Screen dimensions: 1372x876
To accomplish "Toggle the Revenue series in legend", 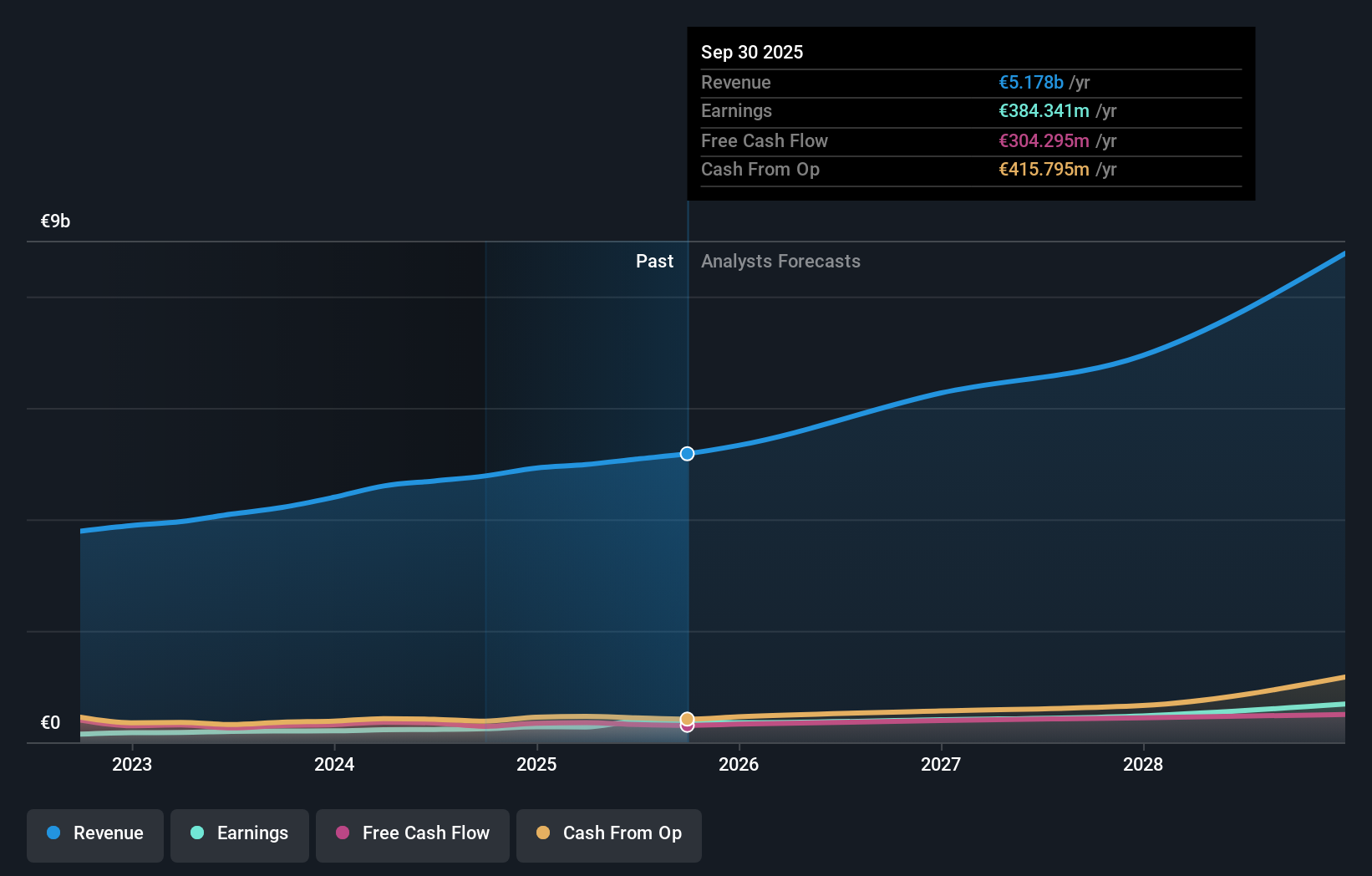I will (x=95, y=833).
